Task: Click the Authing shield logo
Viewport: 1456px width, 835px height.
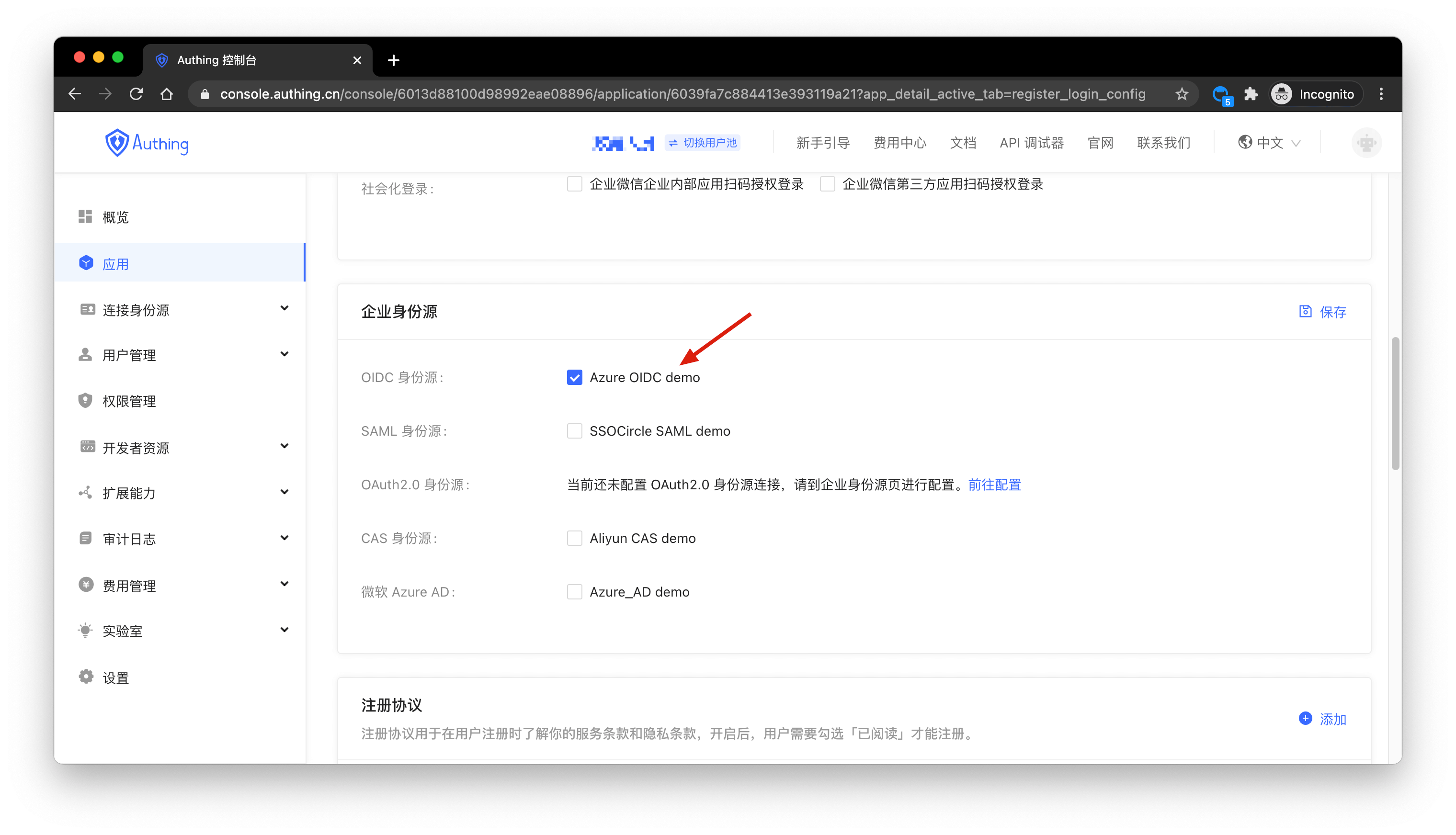Action: tap(117, 143)
